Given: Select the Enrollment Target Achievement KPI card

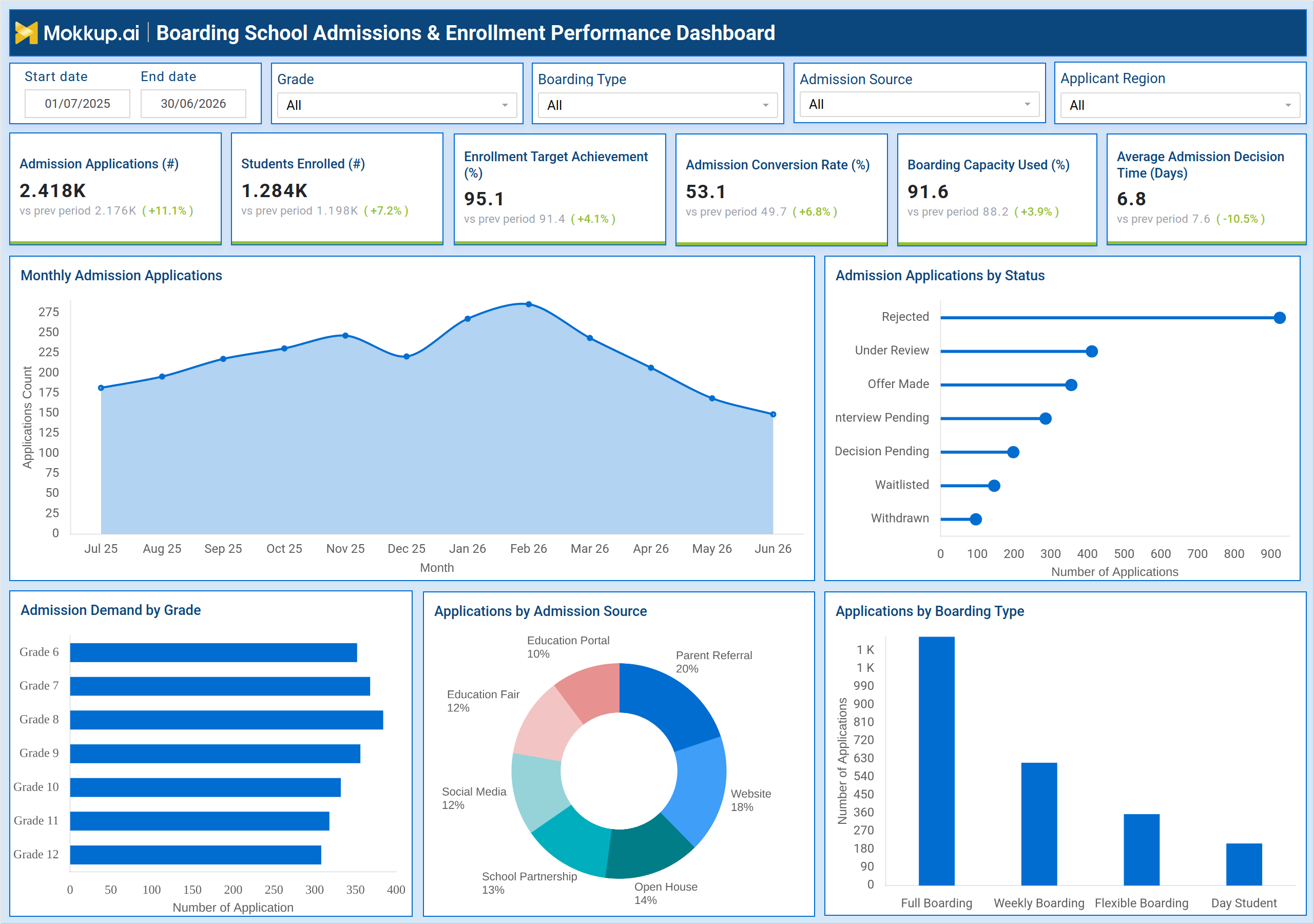Looking at the screenshot, I should point(559,189).
